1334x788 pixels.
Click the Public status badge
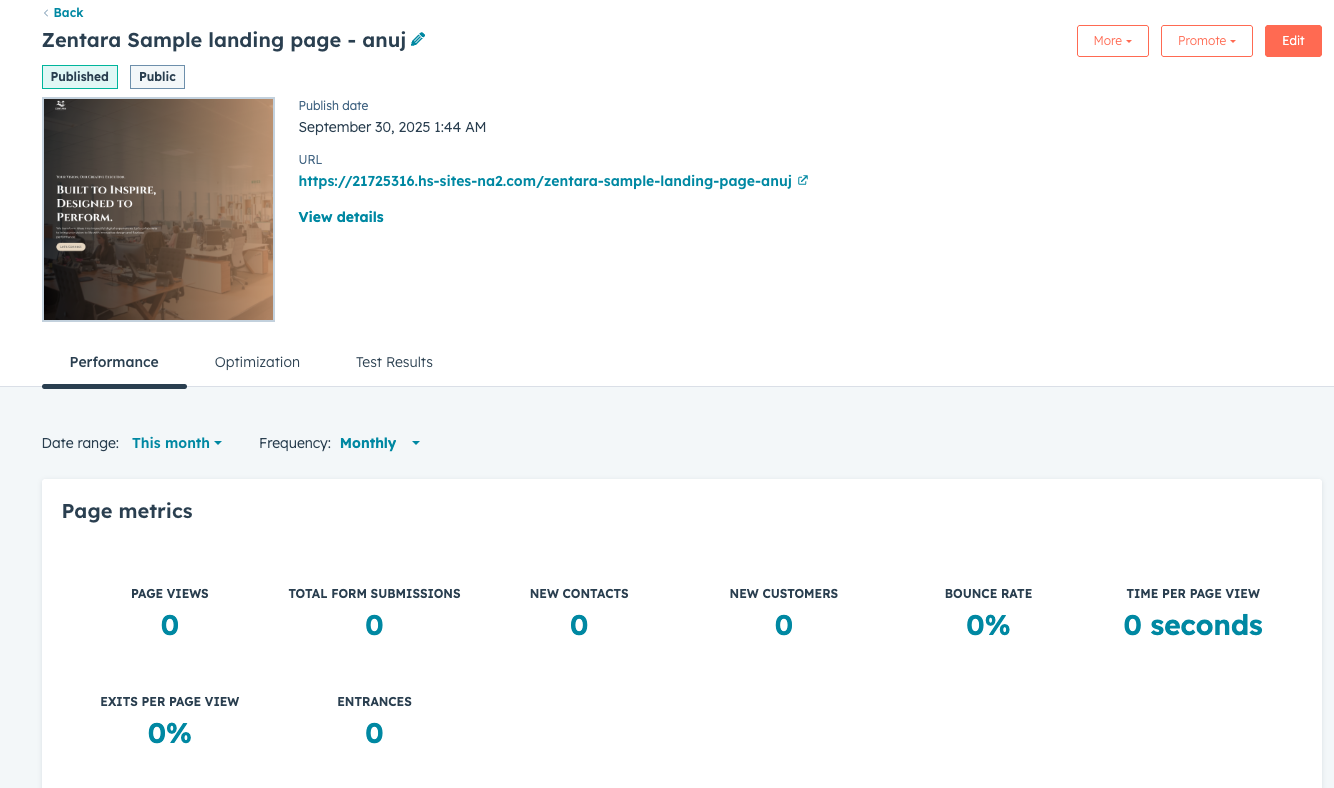pos(157,77)
